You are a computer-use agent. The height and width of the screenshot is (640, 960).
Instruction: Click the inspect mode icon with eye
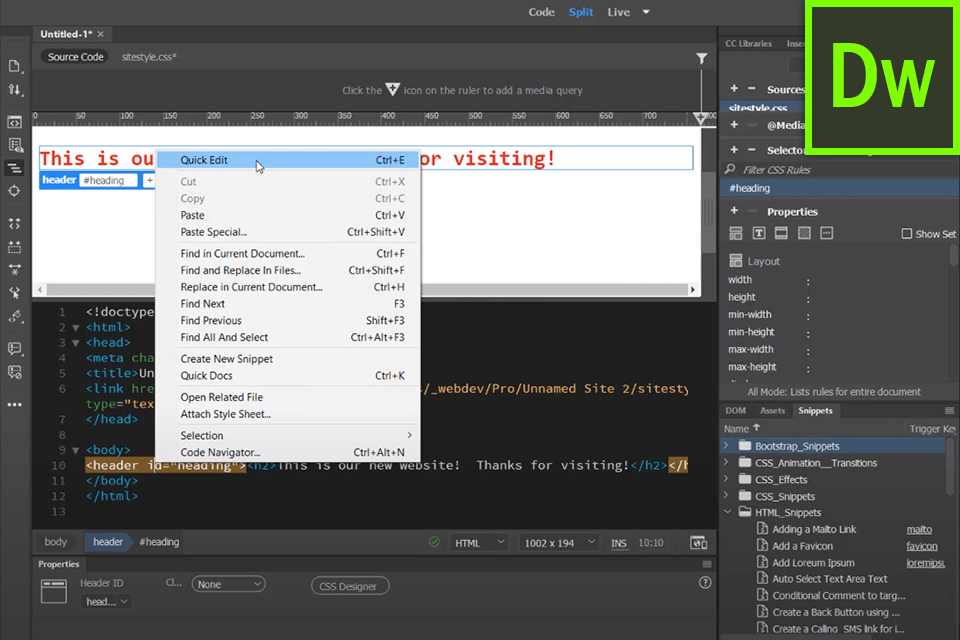15,145
